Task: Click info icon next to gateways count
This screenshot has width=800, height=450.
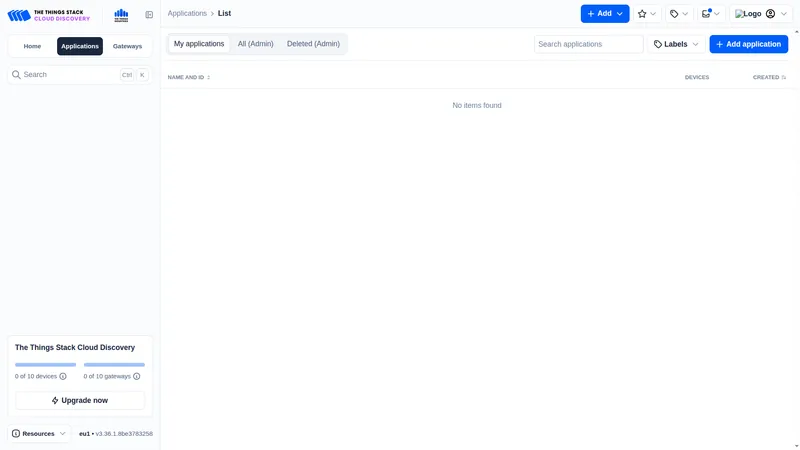Action: [137, 377]
